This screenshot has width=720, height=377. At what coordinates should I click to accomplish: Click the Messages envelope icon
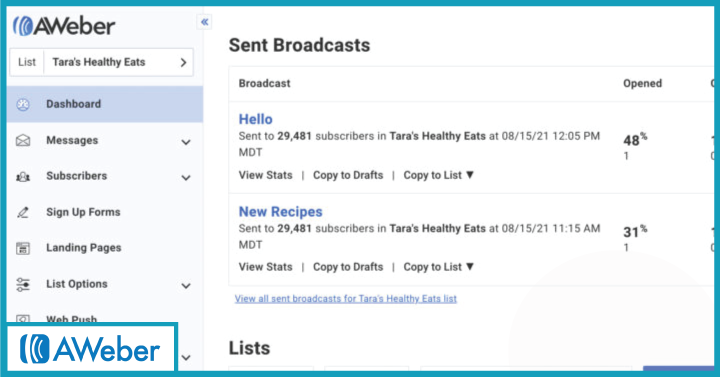click(x=23, y=140)
